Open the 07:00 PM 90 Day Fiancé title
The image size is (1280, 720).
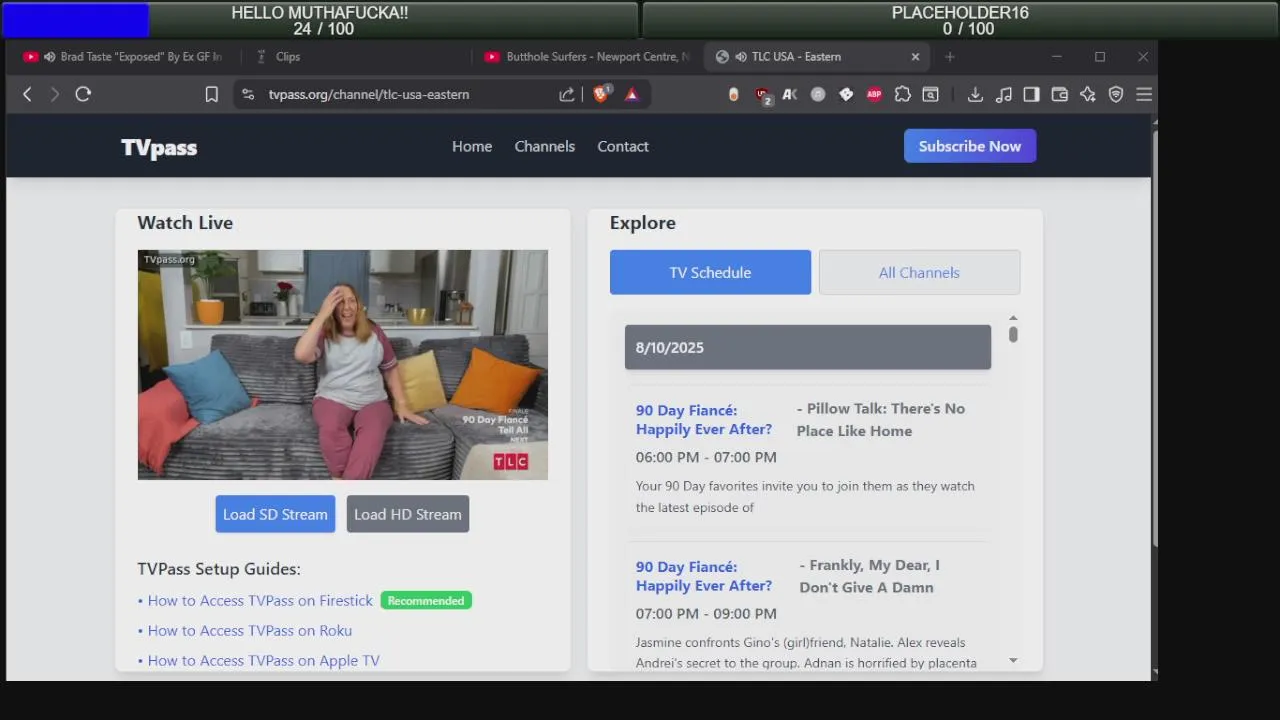(x=704, y=576)
